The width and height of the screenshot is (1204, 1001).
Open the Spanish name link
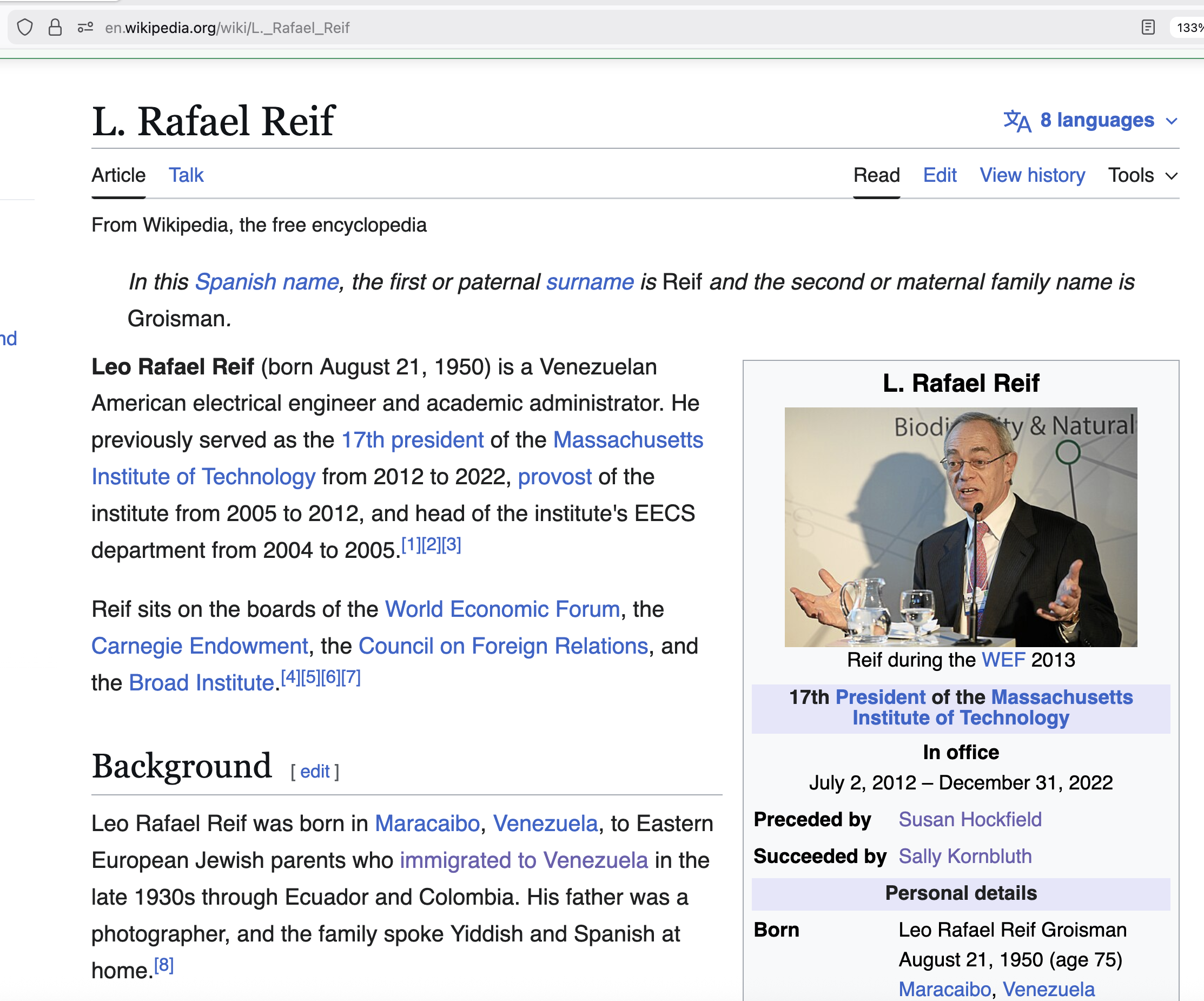[267, 282]
